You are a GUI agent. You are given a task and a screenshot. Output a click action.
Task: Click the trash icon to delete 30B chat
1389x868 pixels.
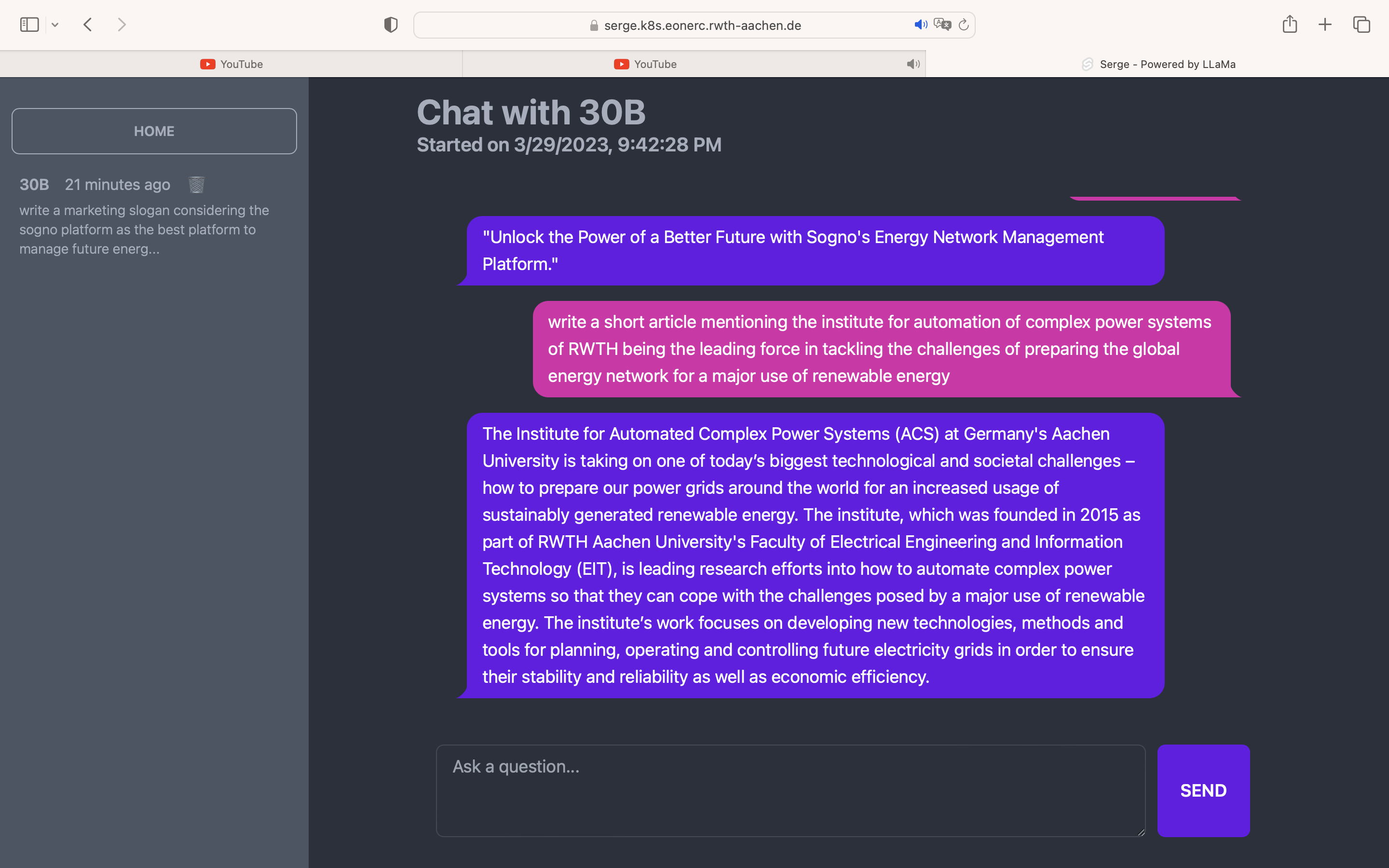click(196, 185)
